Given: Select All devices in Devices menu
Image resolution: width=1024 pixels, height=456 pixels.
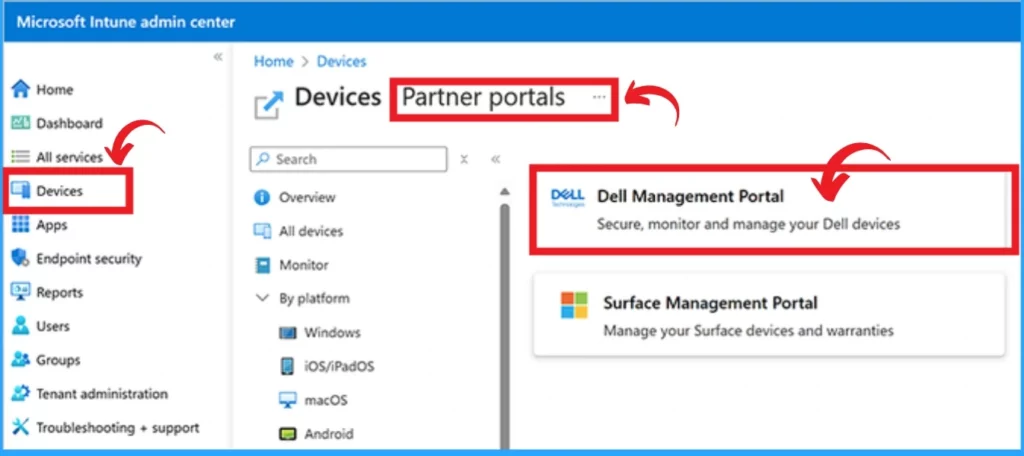Looking at the screenshot, I should pos(311,231).
